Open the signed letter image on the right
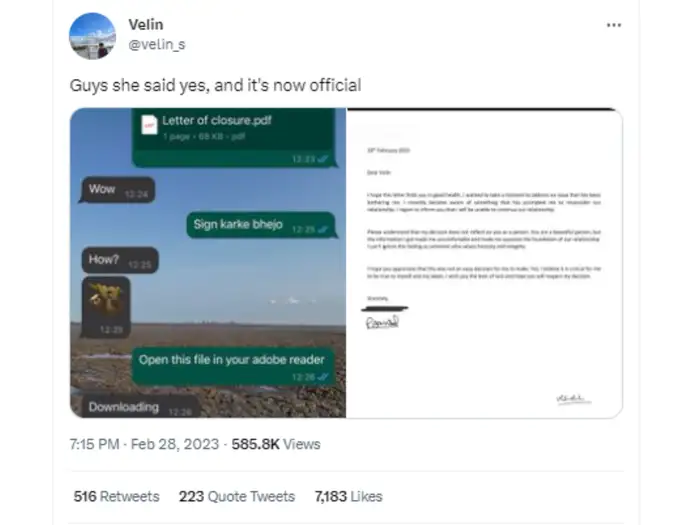Screen dimensions: 700x525 coord(485,263)
